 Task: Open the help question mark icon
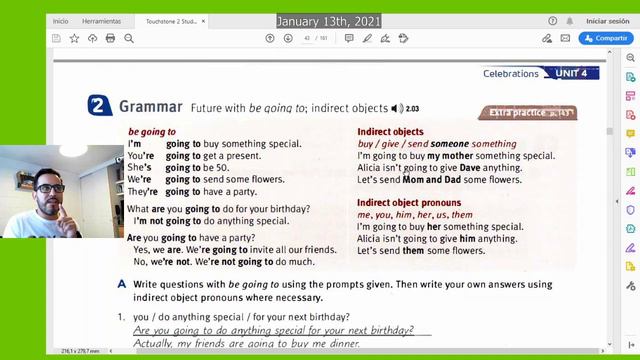pos(552,21)
